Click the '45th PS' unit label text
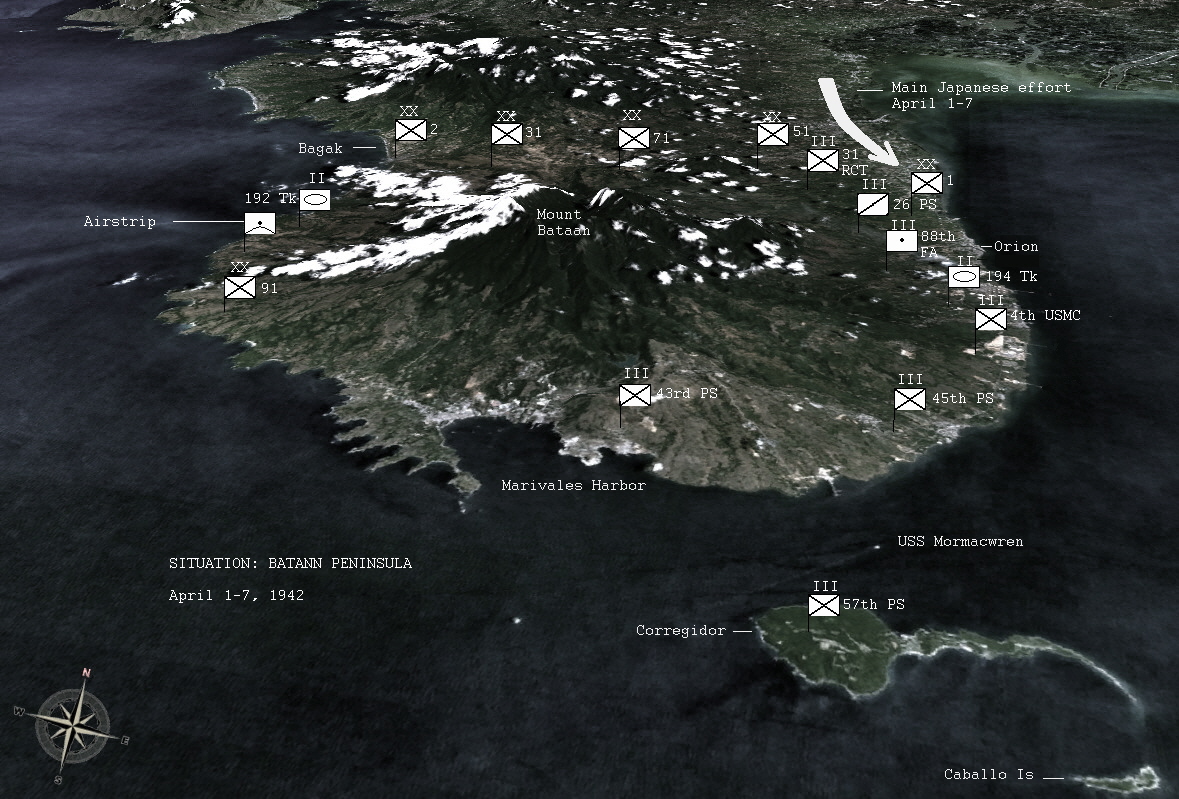Viewport: 1179px width, 799px height. point(963,398)
